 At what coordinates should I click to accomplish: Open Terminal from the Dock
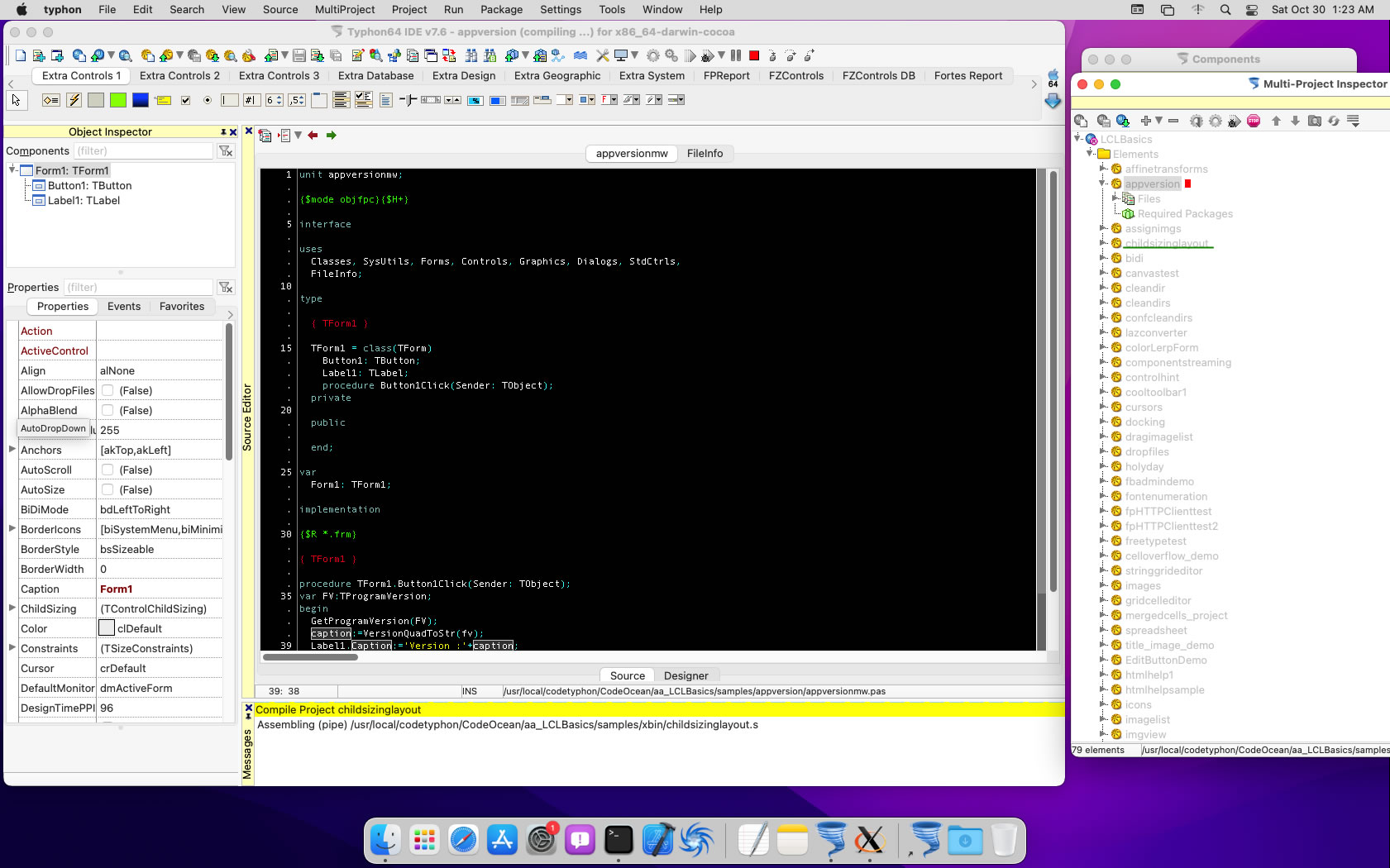619,840
